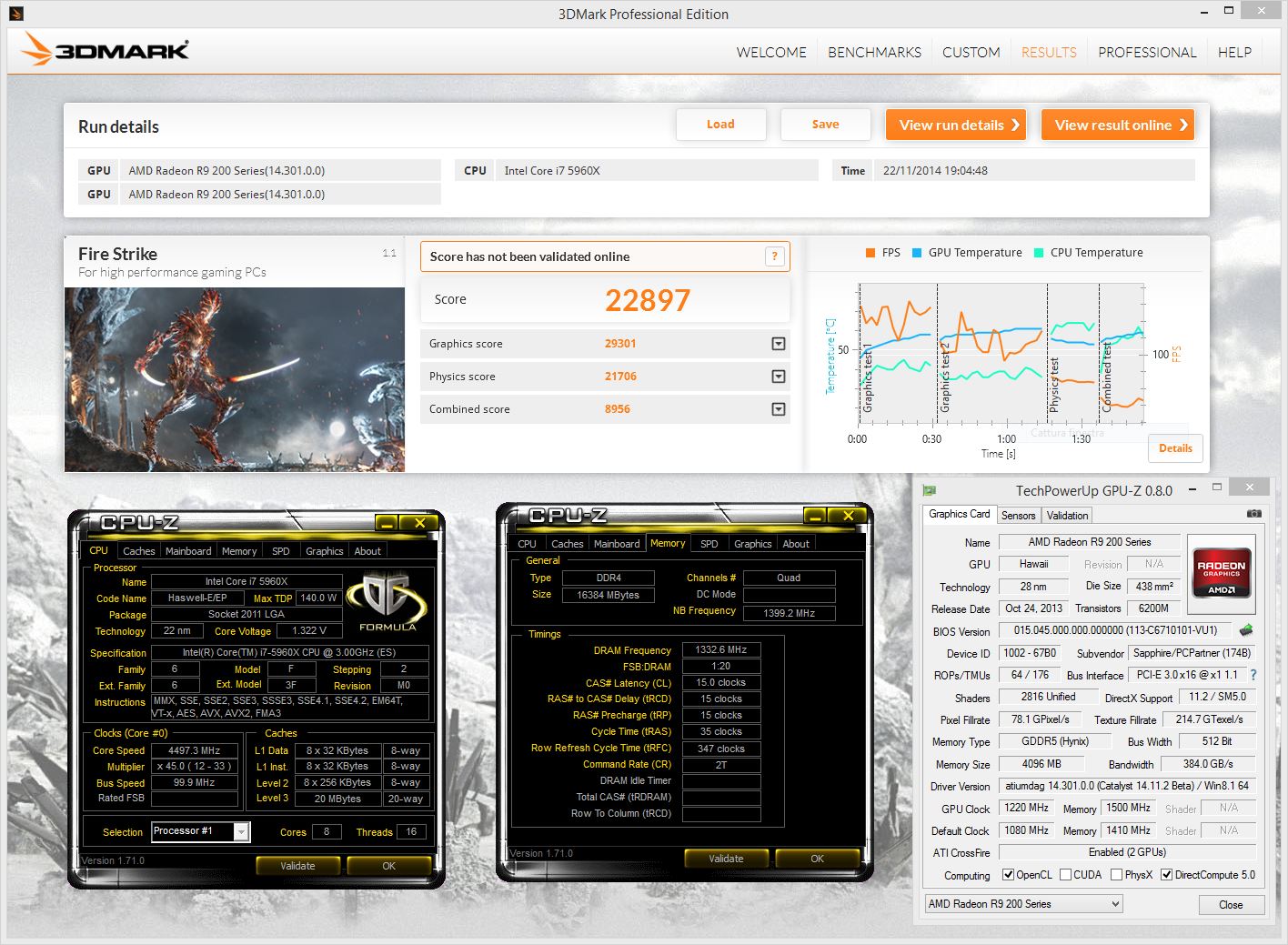Open the Mainboard tab in CPU-Z CPU window
Screen dimensions: 1288x945
(x=188, y=550)
